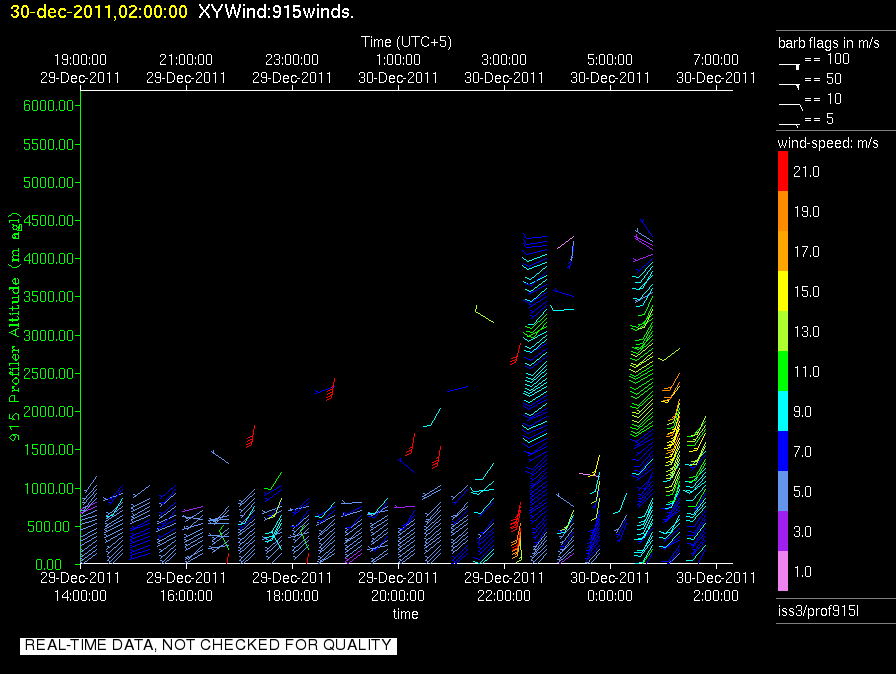Click the 100 m/s barb flag symbol
The height and width of the screenshot is (674, 896).
click(x=790, y=67)
